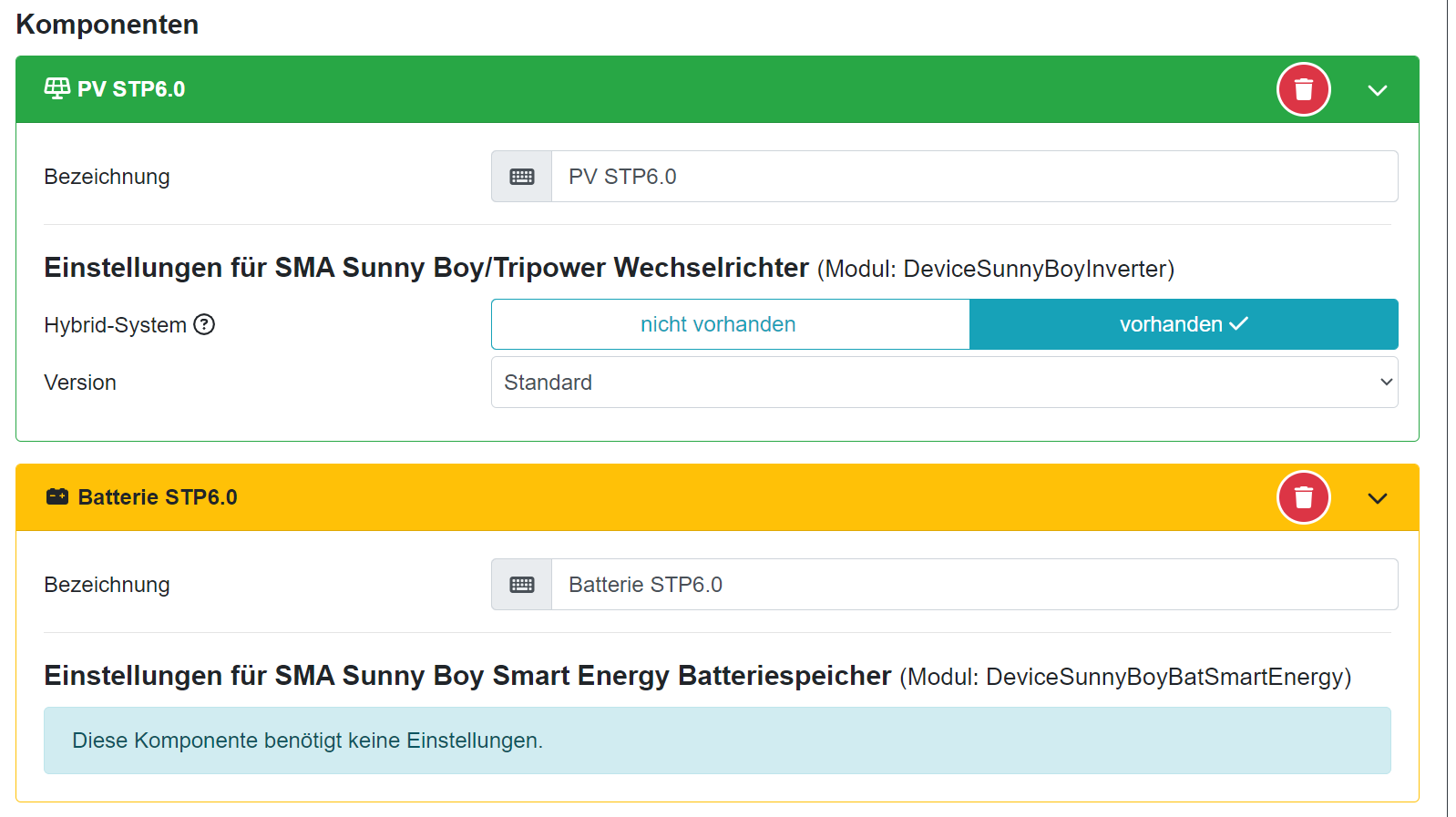Viewport: 1456px width, 817px height.
Task: Click keyboard icon beside PV STP6.0 name field
Action: (521, 177)
